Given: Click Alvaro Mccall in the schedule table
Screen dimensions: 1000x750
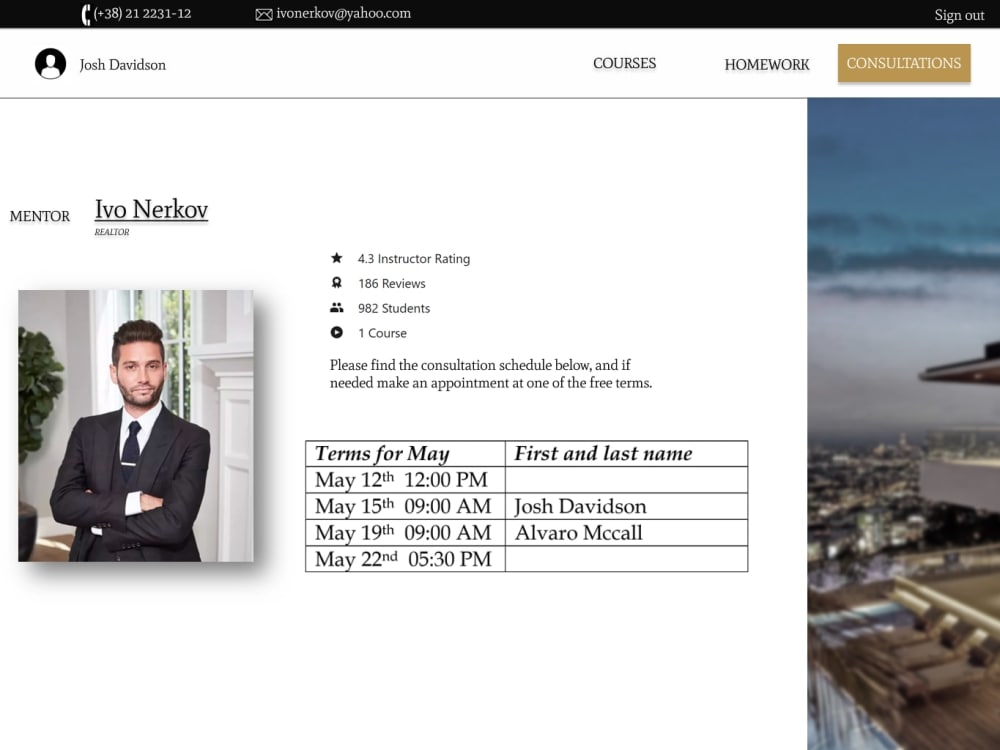Looking at the screenshot, I should click(x=578, y=533).
